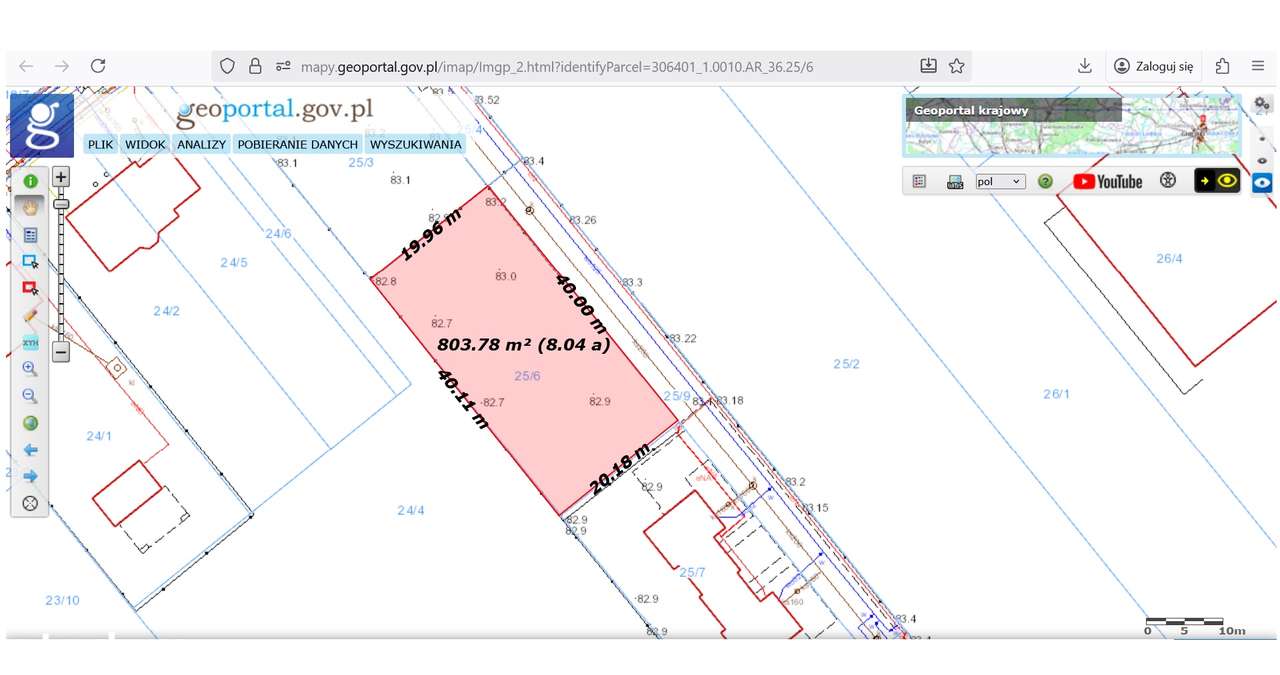Open help with green question mark
The height and width of the screenshot is (675, 1280).
click(x=1045, y=182)
